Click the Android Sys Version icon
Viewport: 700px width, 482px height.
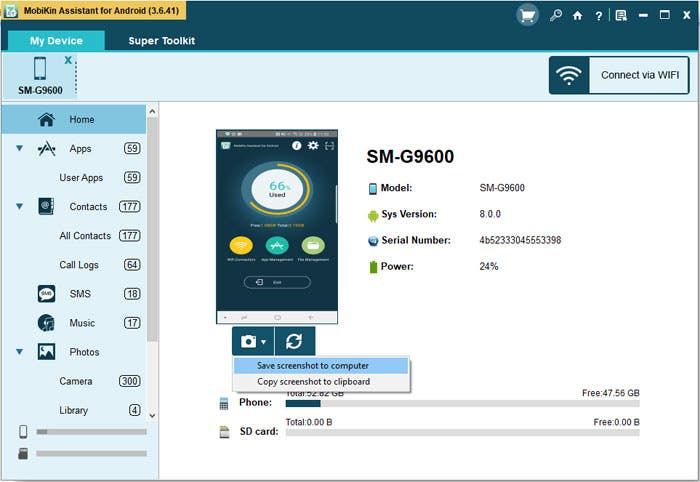(x=373, y=216)
